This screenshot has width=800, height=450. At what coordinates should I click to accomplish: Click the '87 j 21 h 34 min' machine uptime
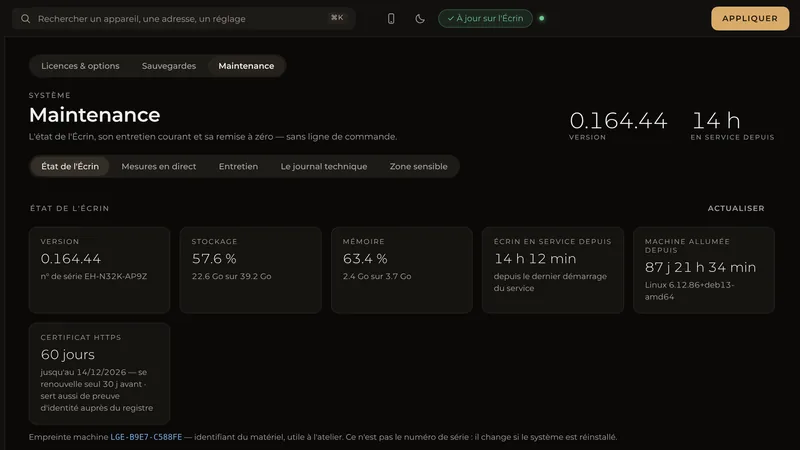click(x=700, y=267)
